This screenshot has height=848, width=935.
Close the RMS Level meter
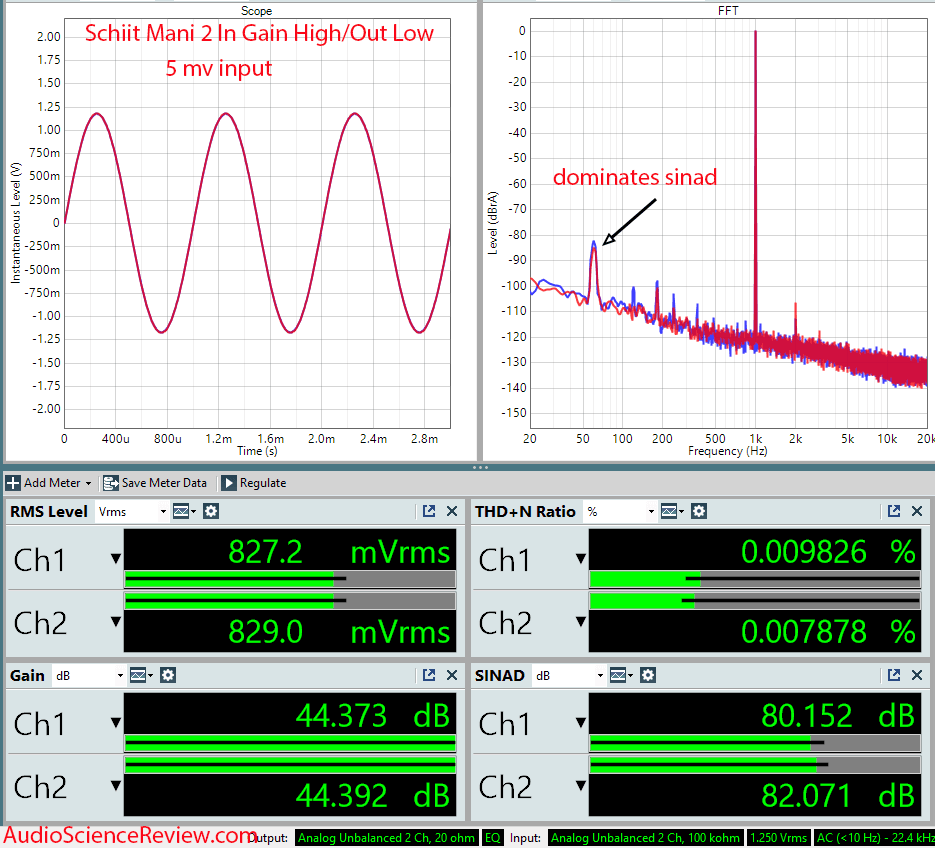[452, 511]
